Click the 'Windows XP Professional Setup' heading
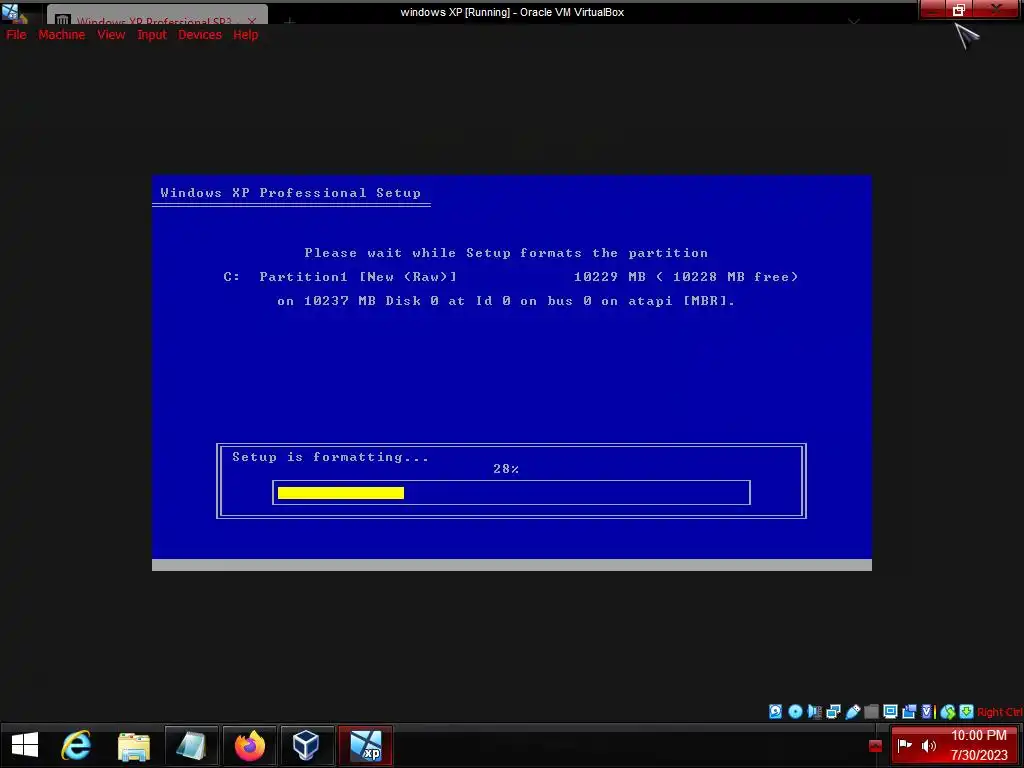1024x768 pixels. tap(291, 193)
